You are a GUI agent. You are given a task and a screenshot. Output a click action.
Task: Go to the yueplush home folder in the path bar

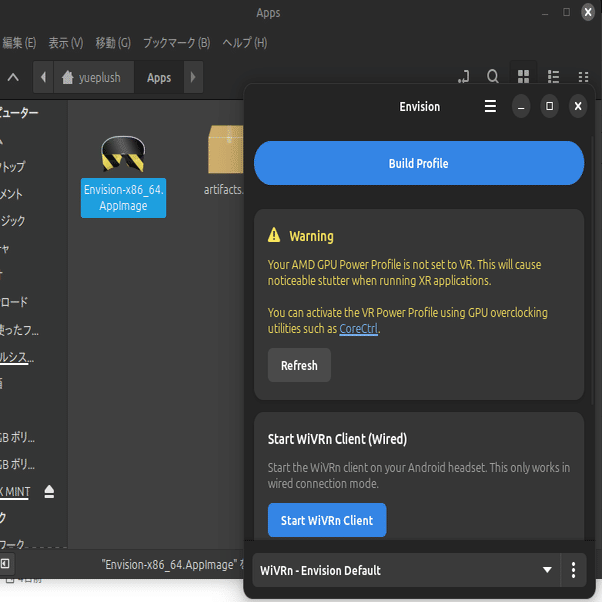click(93, 77)
